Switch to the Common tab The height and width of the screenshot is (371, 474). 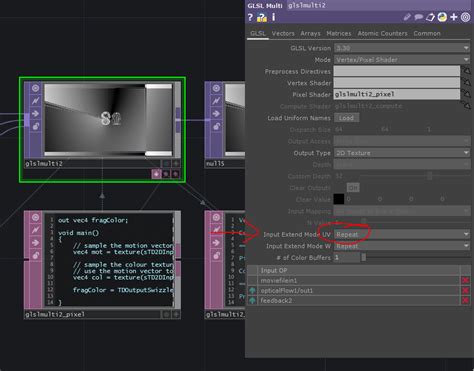click(427, 33)
